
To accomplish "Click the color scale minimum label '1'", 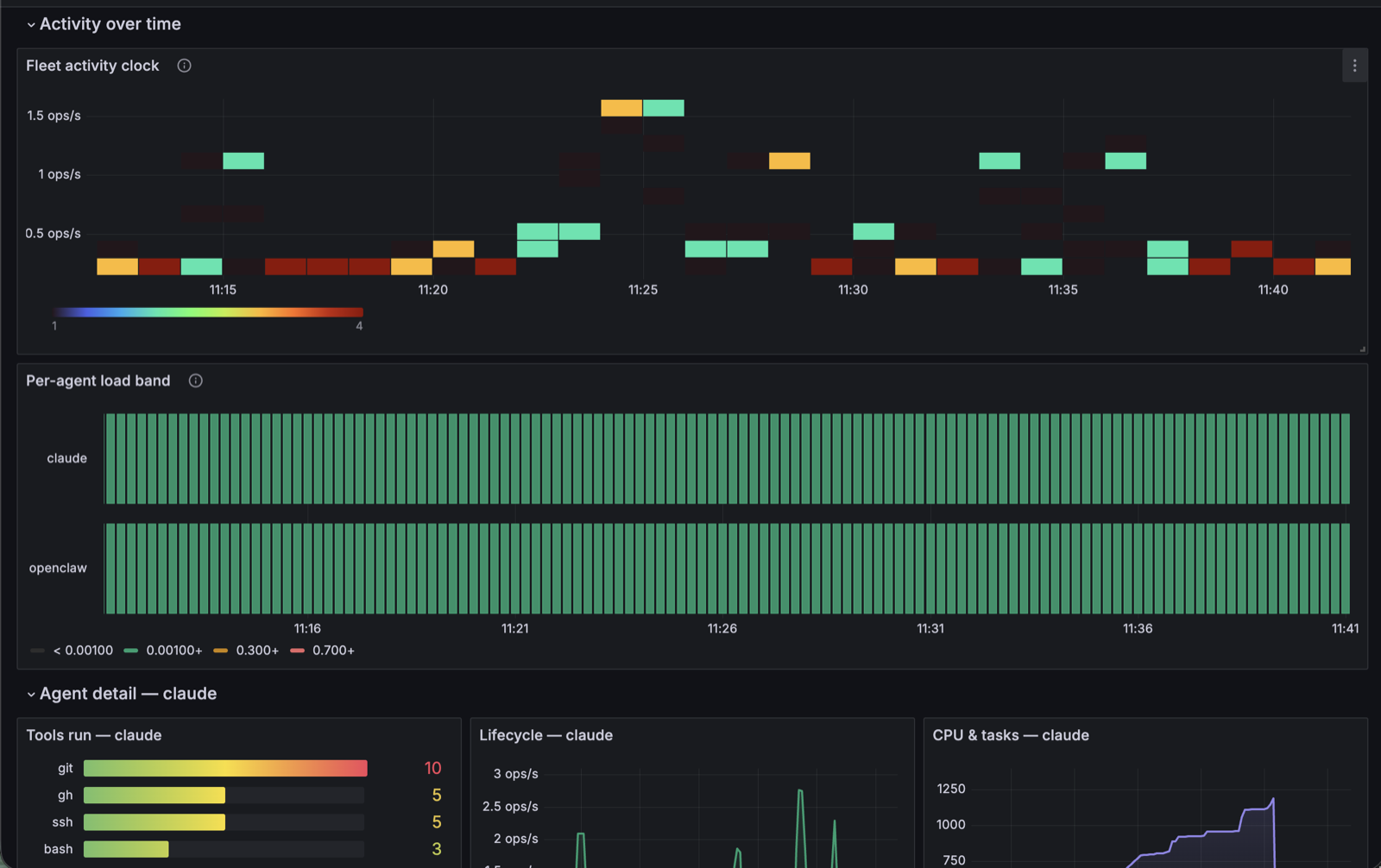I will 54,326.
